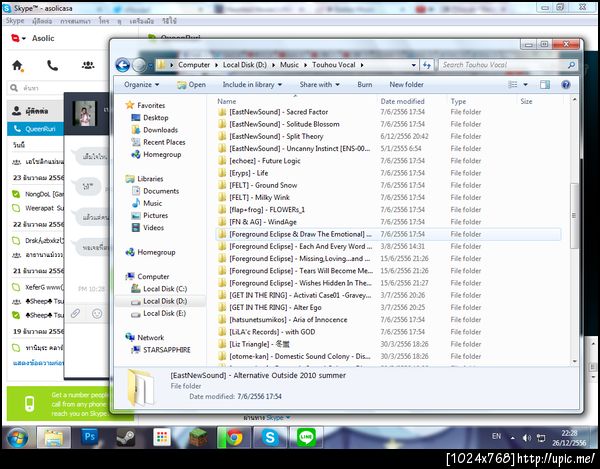This screenshot has width=600, height=469.
Task: Click the Explorer Back navigation arrow
Action: (x=123, y=65)
